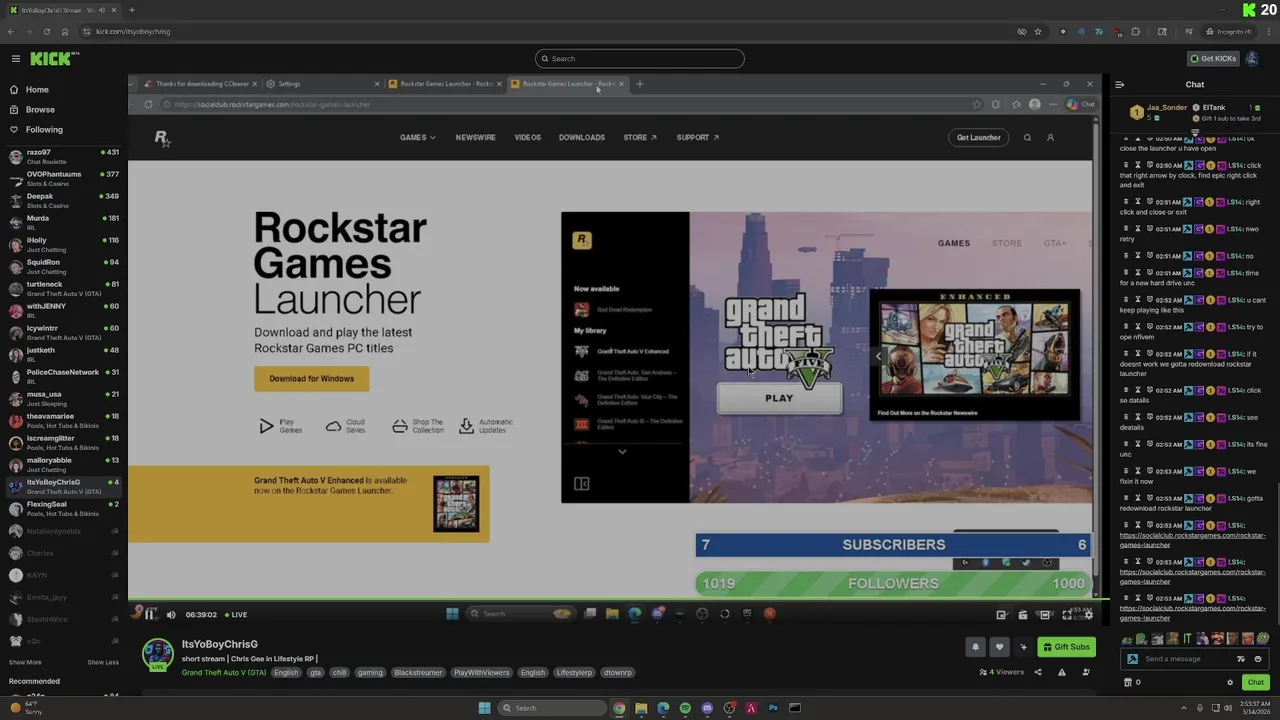Open a new browser tab

pos(131,10)
